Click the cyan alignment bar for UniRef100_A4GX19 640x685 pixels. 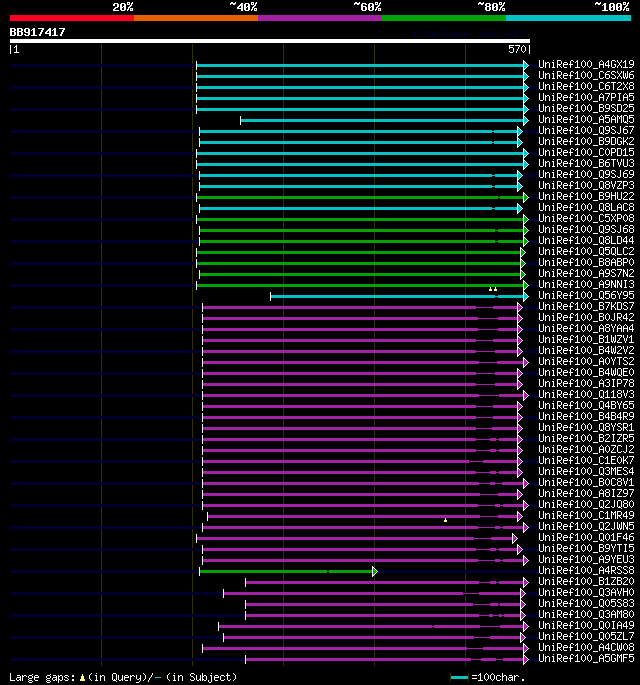pyautogui.click(x=360, y=66)
